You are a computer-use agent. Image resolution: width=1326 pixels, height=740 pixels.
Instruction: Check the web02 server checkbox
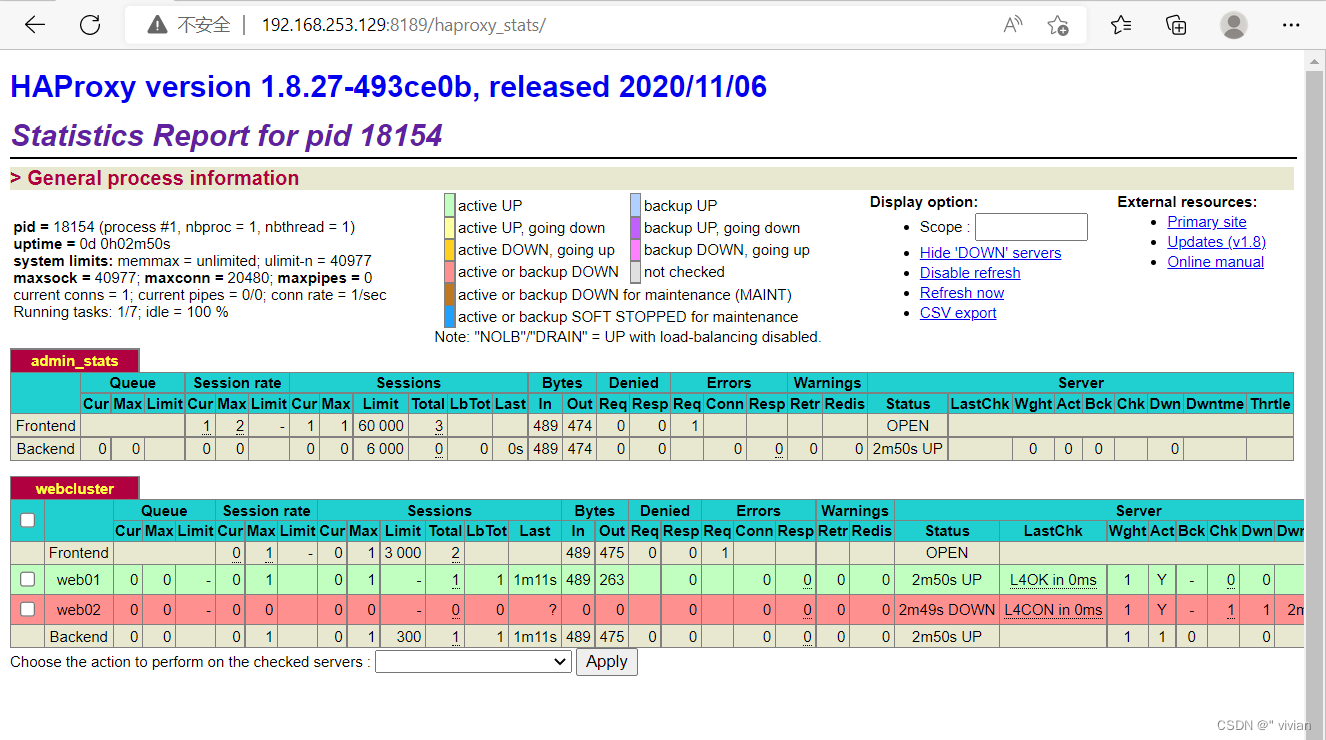click(x=27, y=609)
